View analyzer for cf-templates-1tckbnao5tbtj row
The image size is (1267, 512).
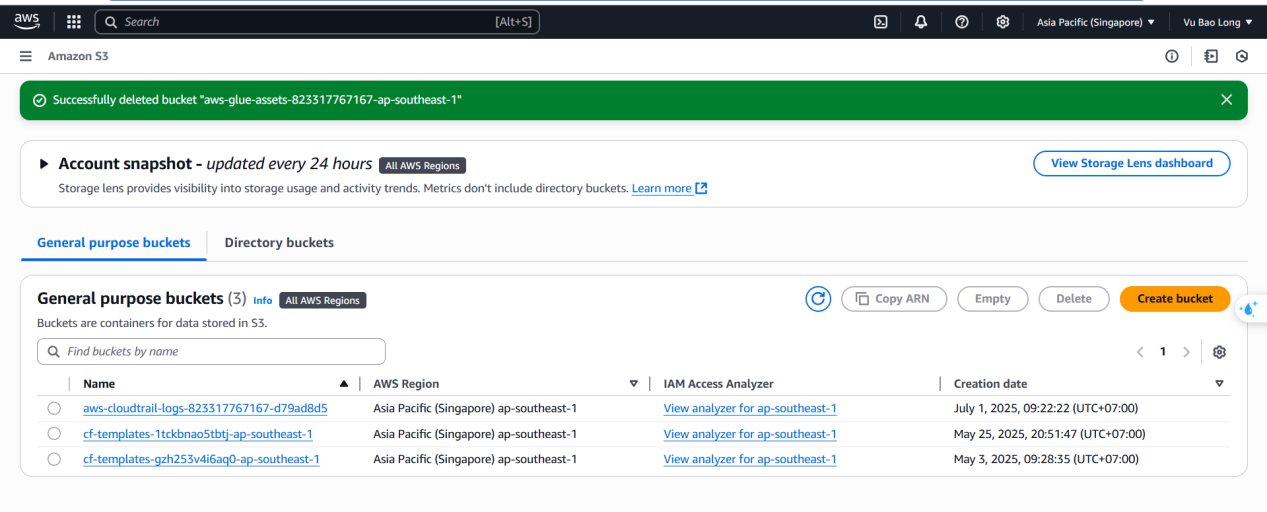(750, 434)
